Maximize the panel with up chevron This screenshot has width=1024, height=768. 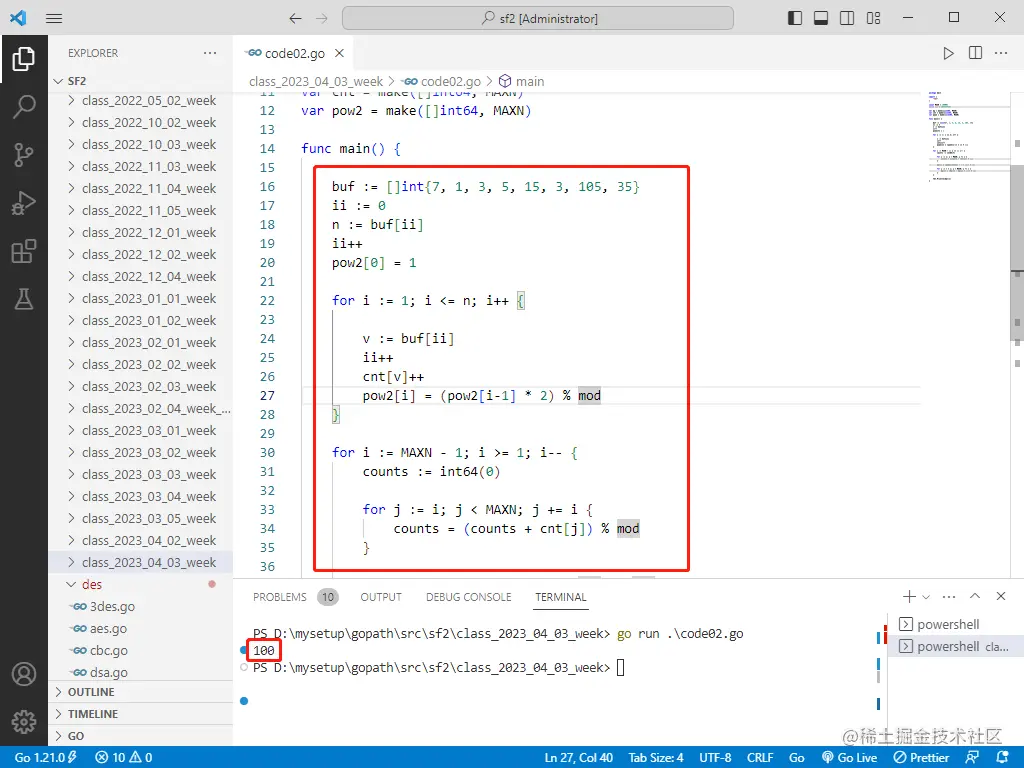pyautogui.click(x=975, y=596)
